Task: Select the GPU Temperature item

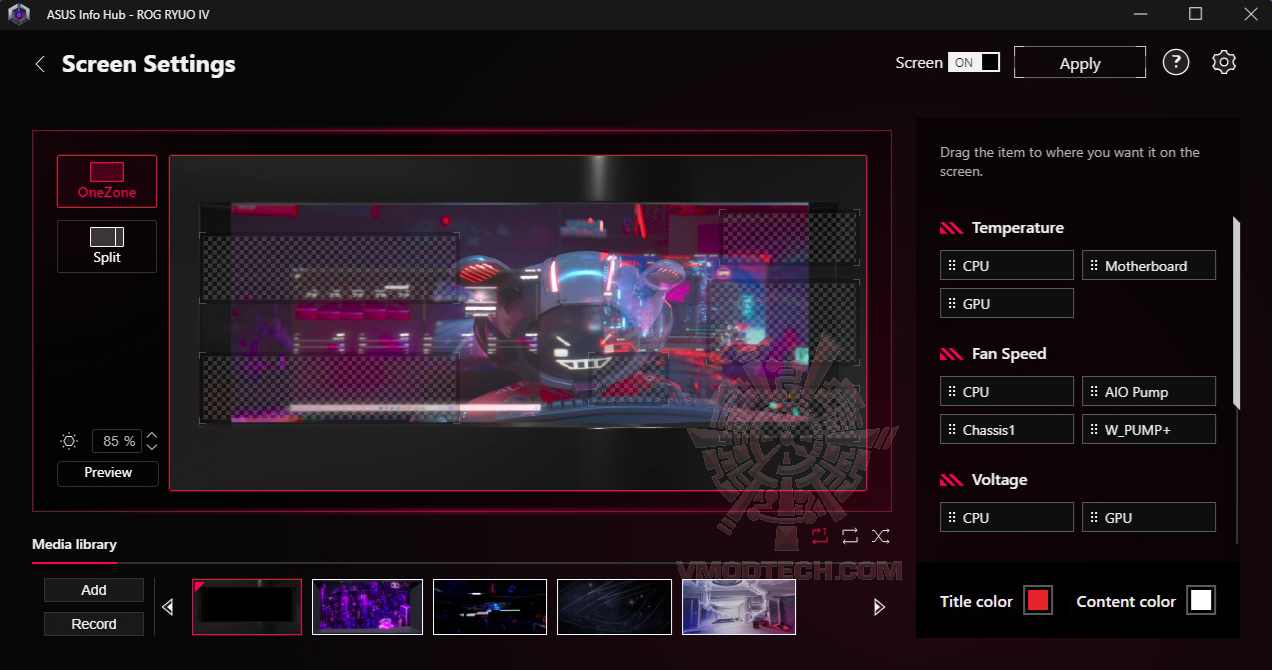Action: pos(1007,303)
